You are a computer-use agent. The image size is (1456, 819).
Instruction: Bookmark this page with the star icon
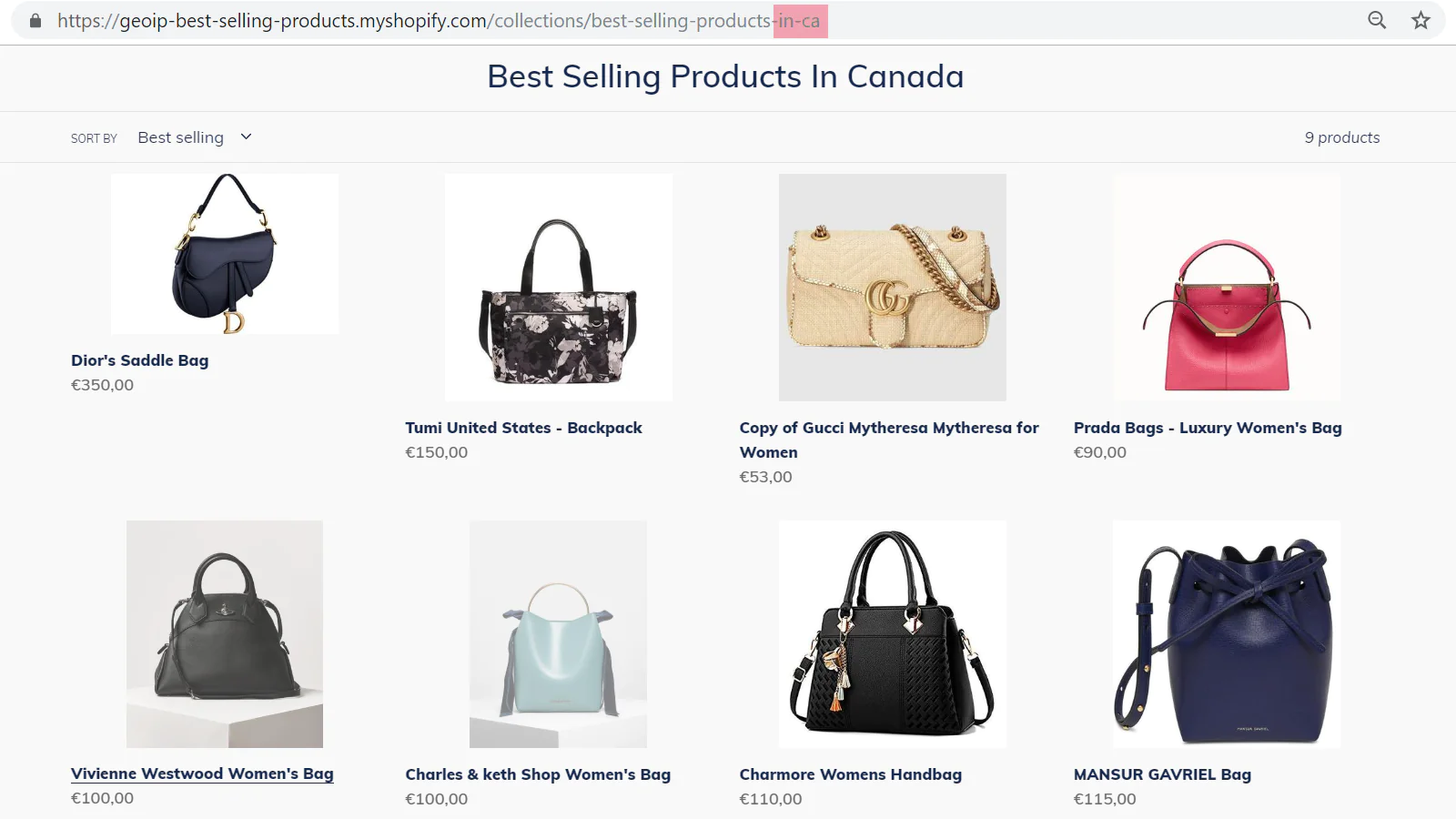tap(1421, 20)
